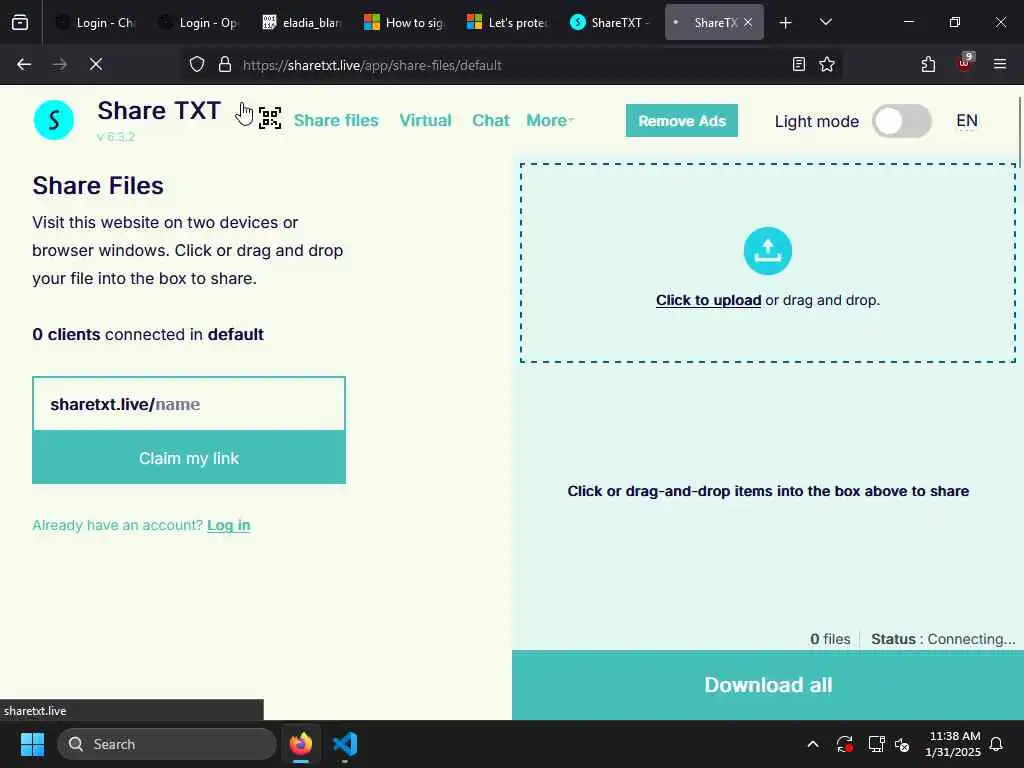Open Firefox application menu
The width and height of the screenshot is (1024, 768).
[1000, 64]
